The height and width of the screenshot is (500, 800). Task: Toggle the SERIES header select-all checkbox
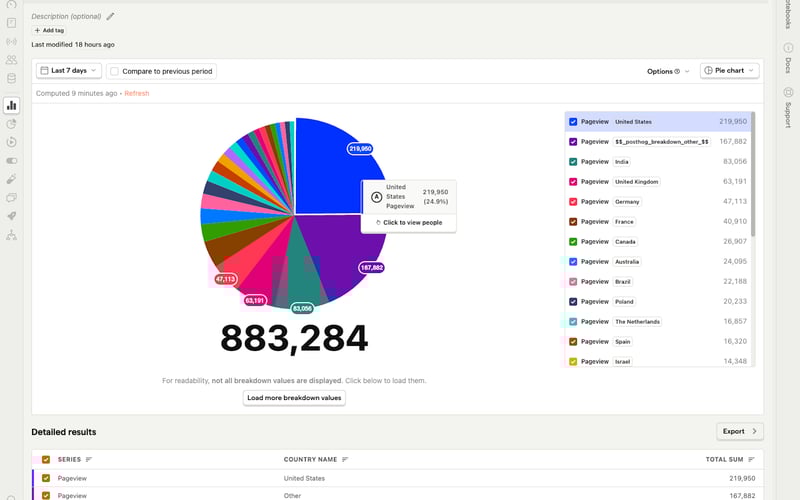(46, 460)
